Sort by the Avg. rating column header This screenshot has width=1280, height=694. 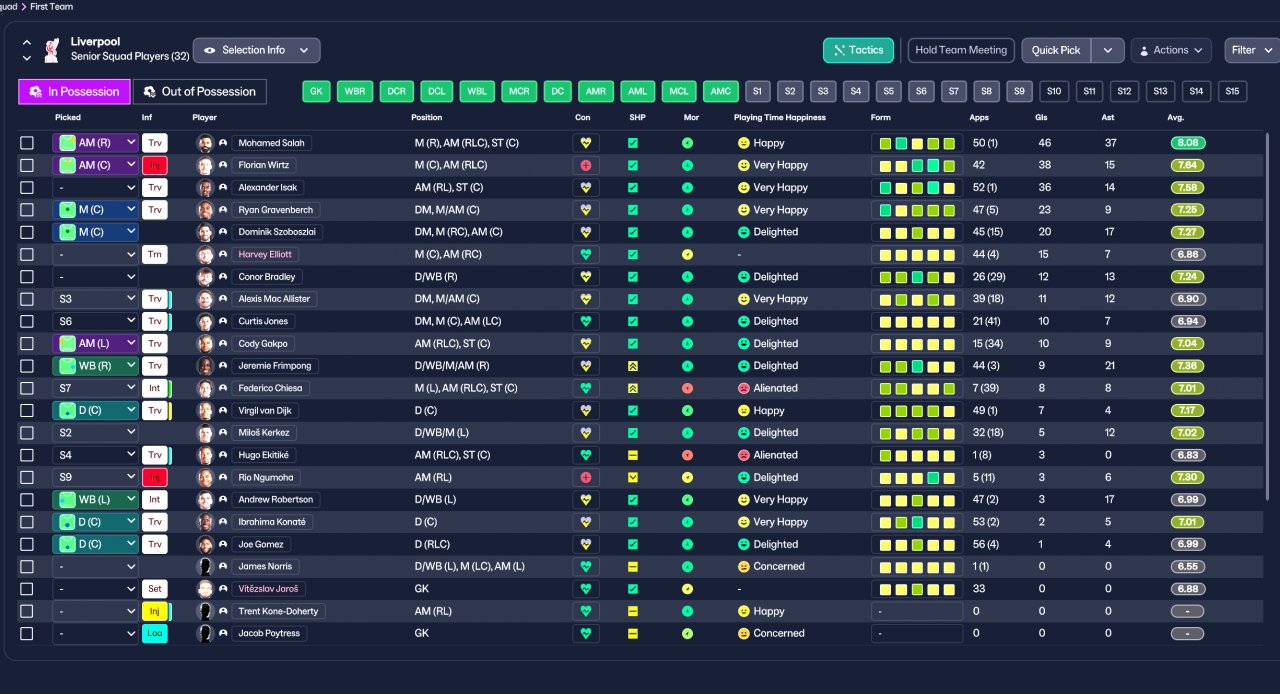pyautogui.click(x=1176, y=117)
